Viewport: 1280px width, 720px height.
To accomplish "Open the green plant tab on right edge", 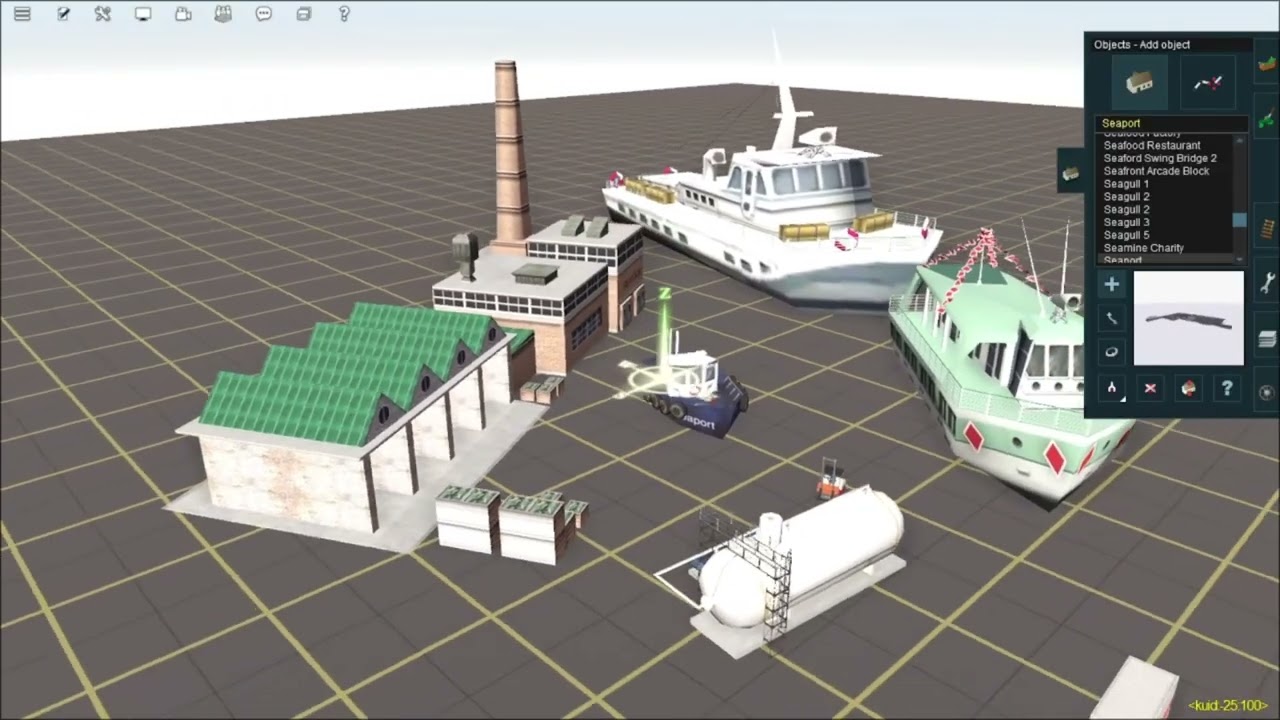I will (1267, 115).
